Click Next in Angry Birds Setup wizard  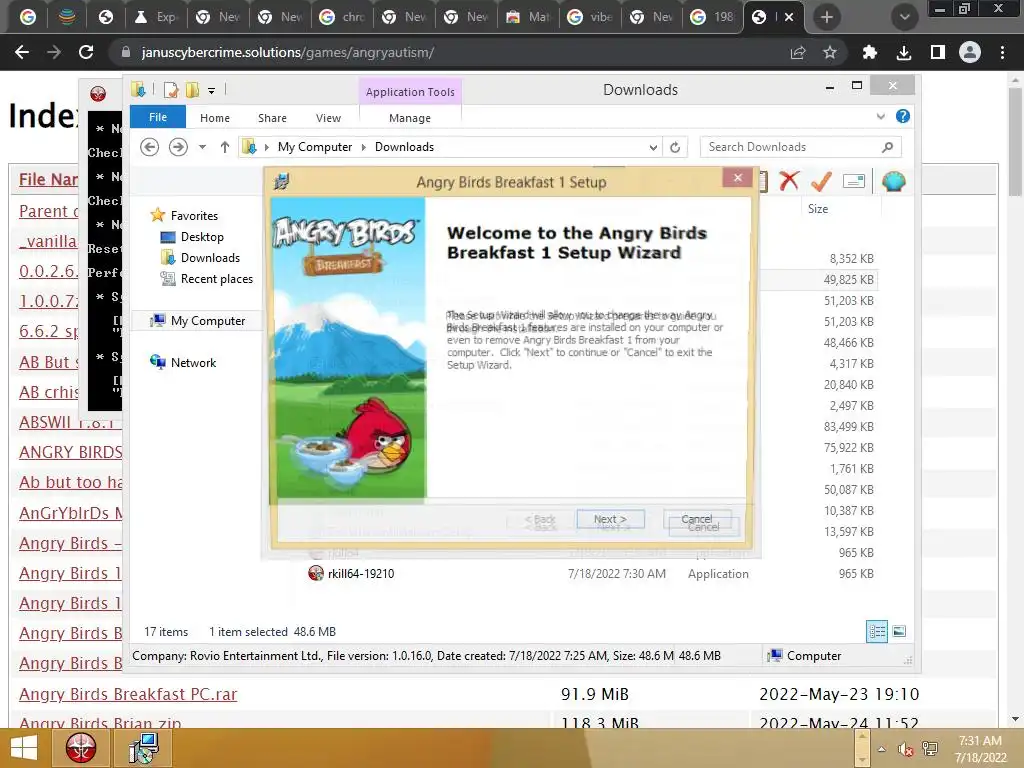tap(610, 519)
